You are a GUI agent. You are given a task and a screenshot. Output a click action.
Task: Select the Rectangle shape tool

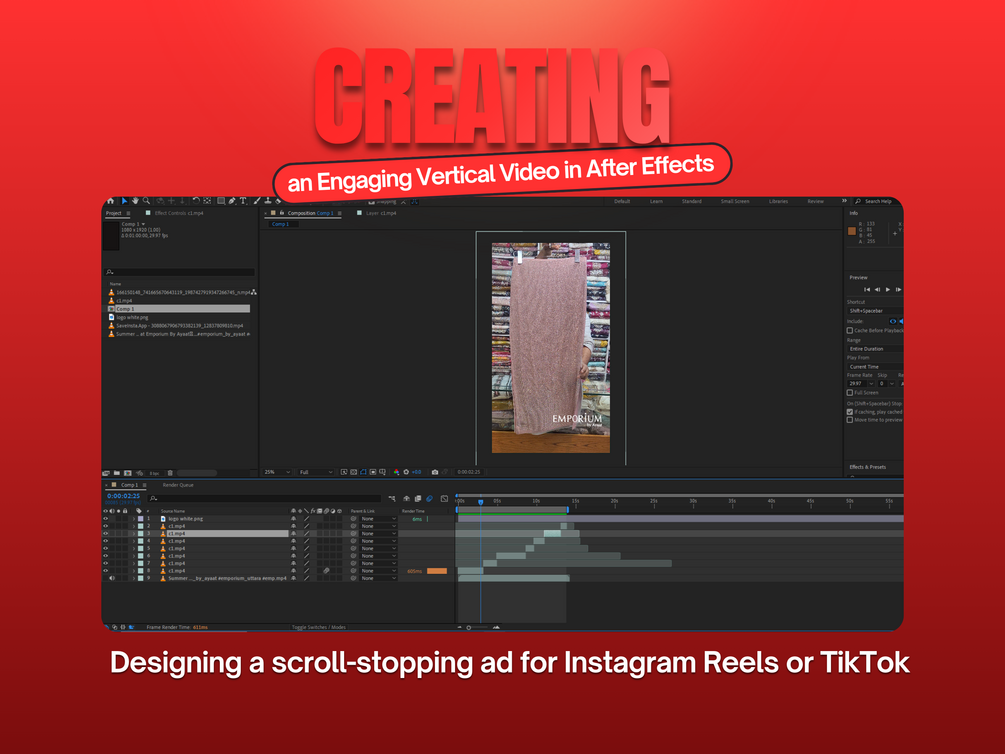pos(221,201)
